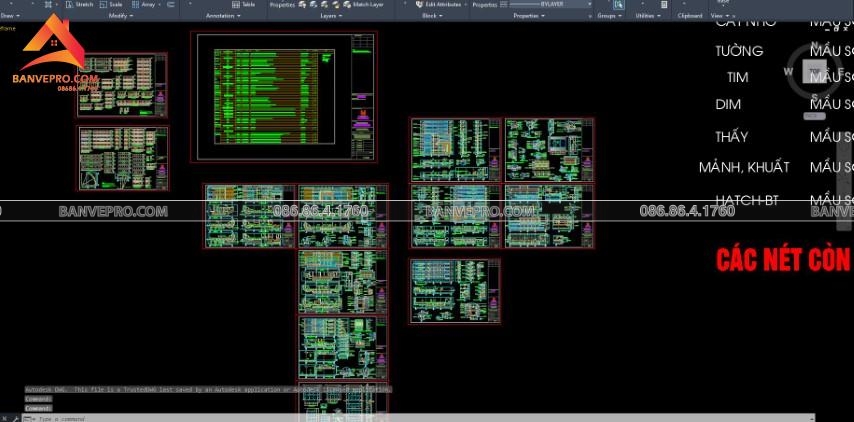Image resolution: width=854 pixels, height=422 pixels.
Task: Open the Clipboard panel
Action: click(690, 16)
